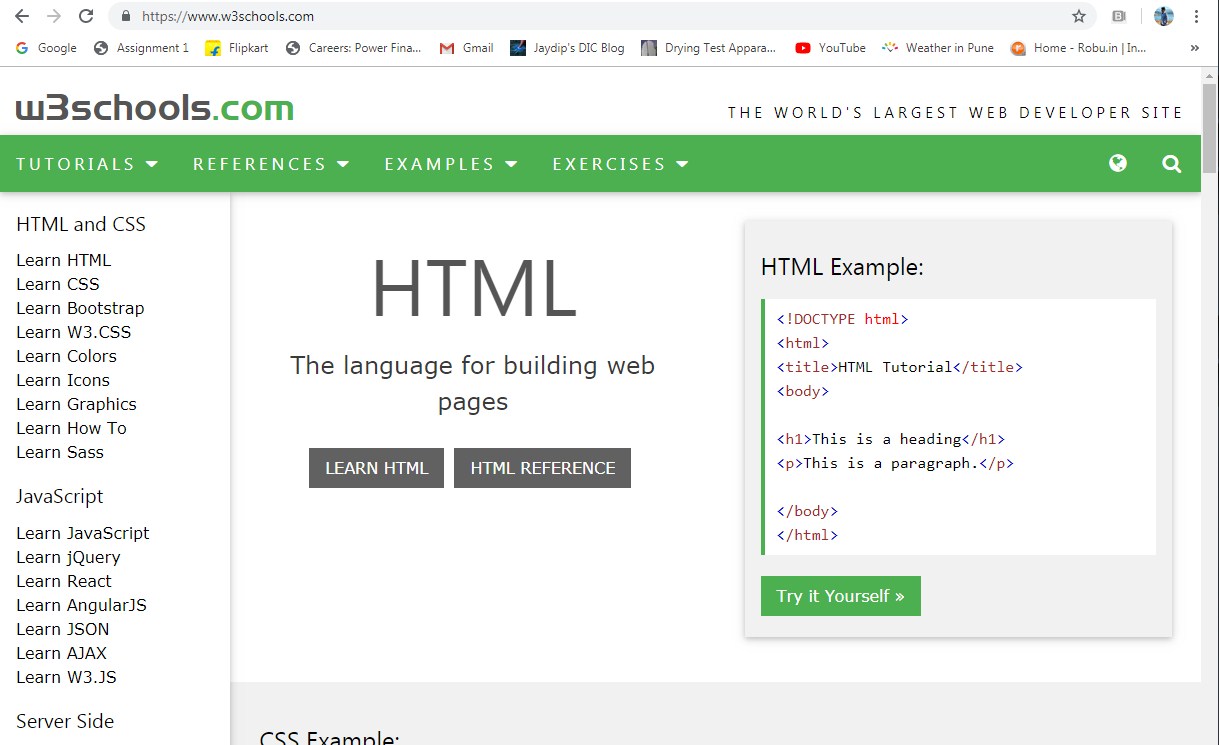
Task: Click the page vertical scrollbar thumb
Action: (1210, 128)
